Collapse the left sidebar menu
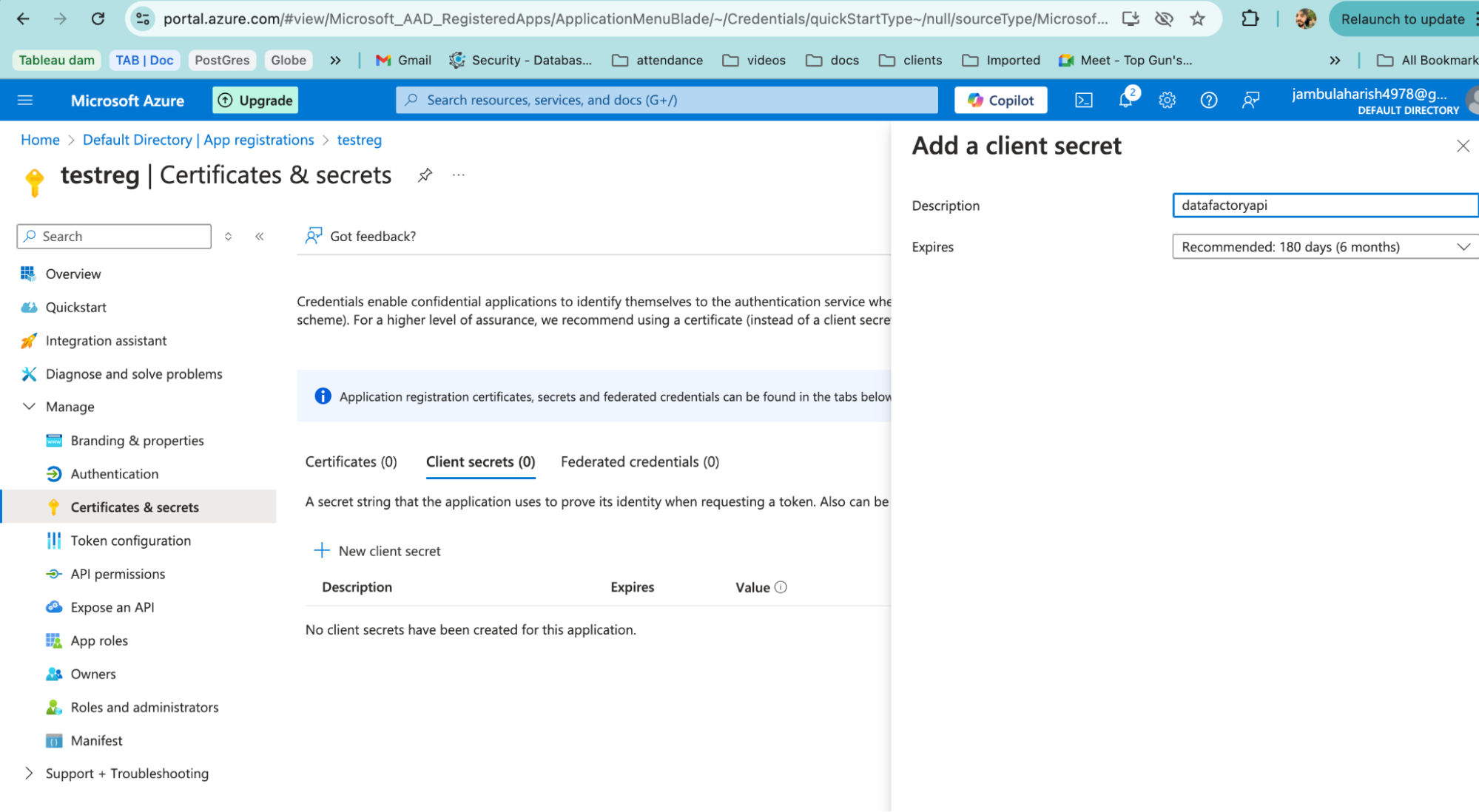 (x=260, y=237)
